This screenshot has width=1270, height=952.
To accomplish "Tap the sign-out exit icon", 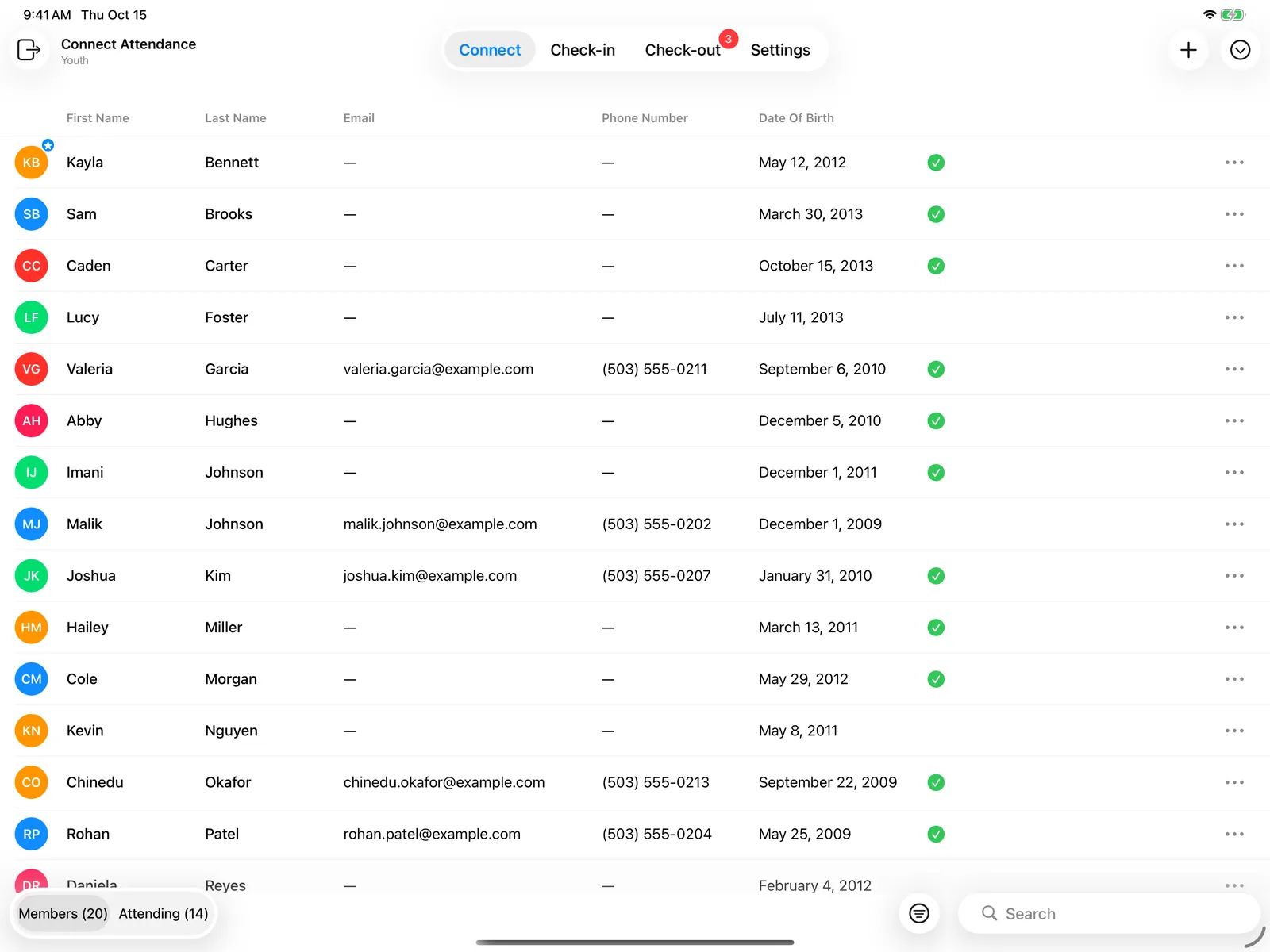I will pyautogui.click(x=29, y=50).
